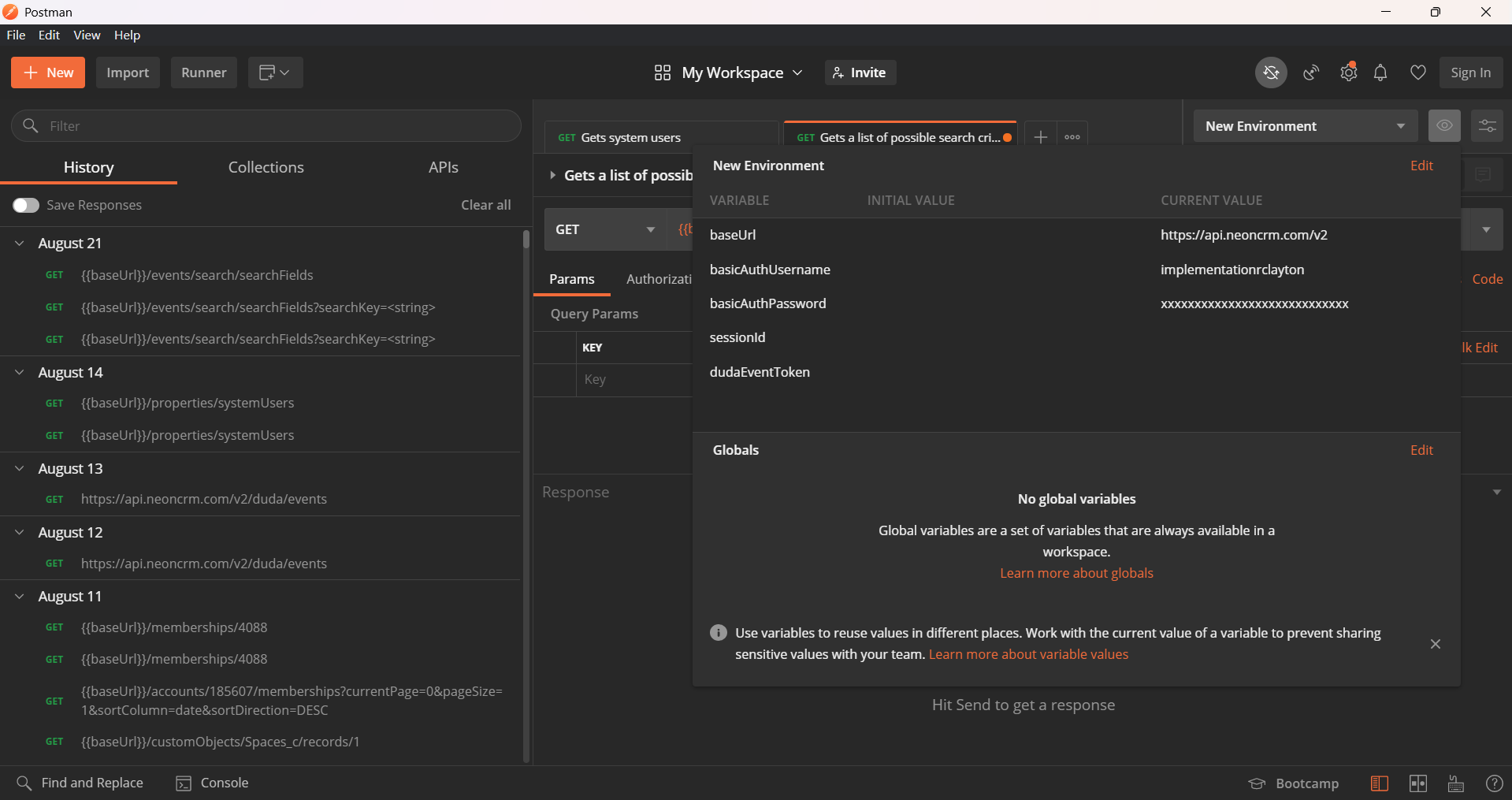This screenshot has width=1512, height=800.
Task: Open Postman settings gear icon
Action: tap(1349, 73)
